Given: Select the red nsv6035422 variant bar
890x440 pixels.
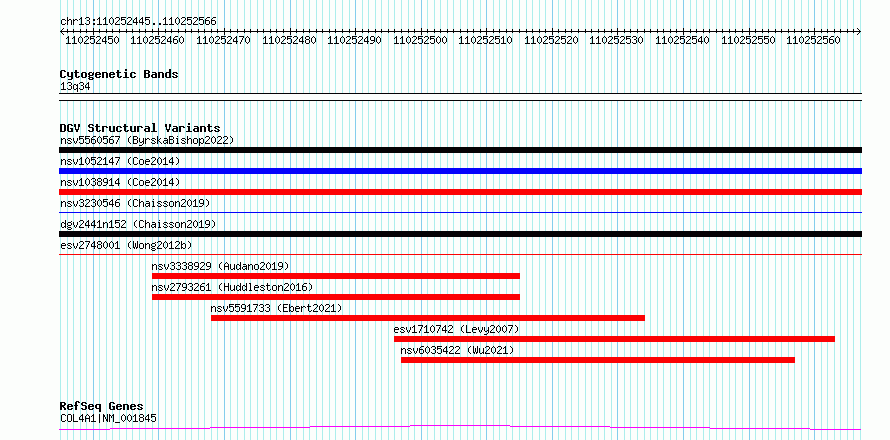Looking at the screenshot, I should [x=598, y=360].
